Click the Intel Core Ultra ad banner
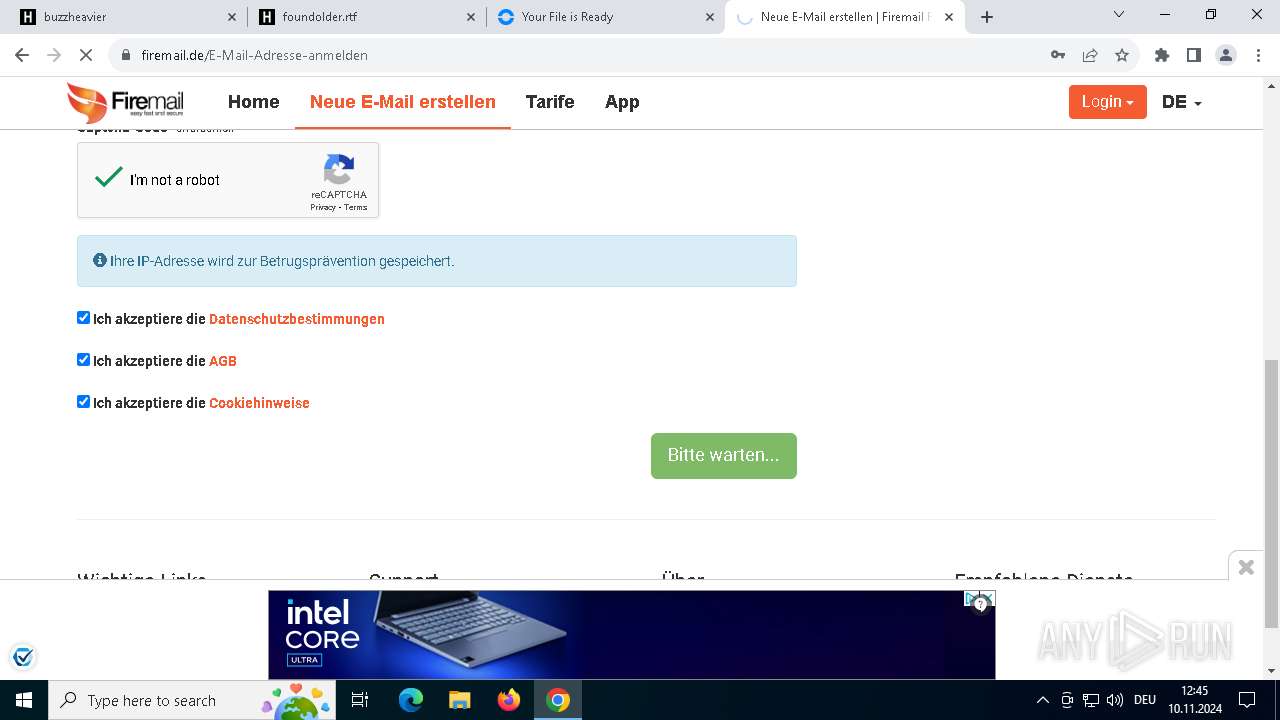Image resolution: width=1280 pixels, height=720 pixels. [x=631, y=634]
